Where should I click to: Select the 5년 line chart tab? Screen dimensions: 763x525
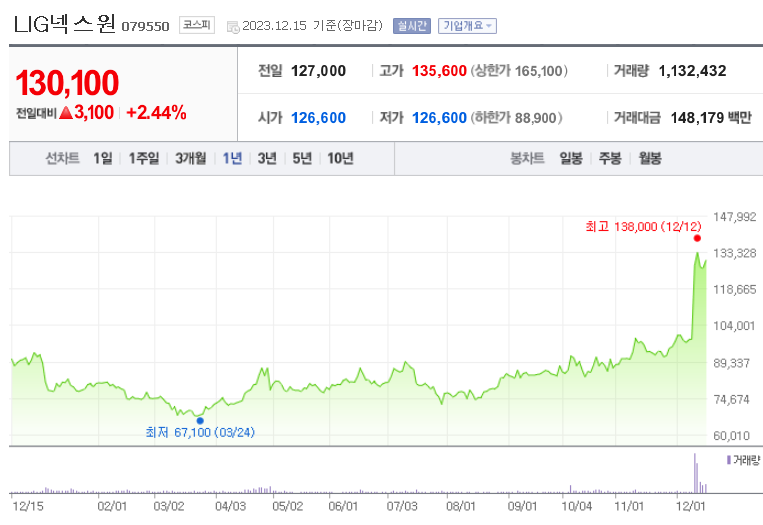click(x=302, y=158)
